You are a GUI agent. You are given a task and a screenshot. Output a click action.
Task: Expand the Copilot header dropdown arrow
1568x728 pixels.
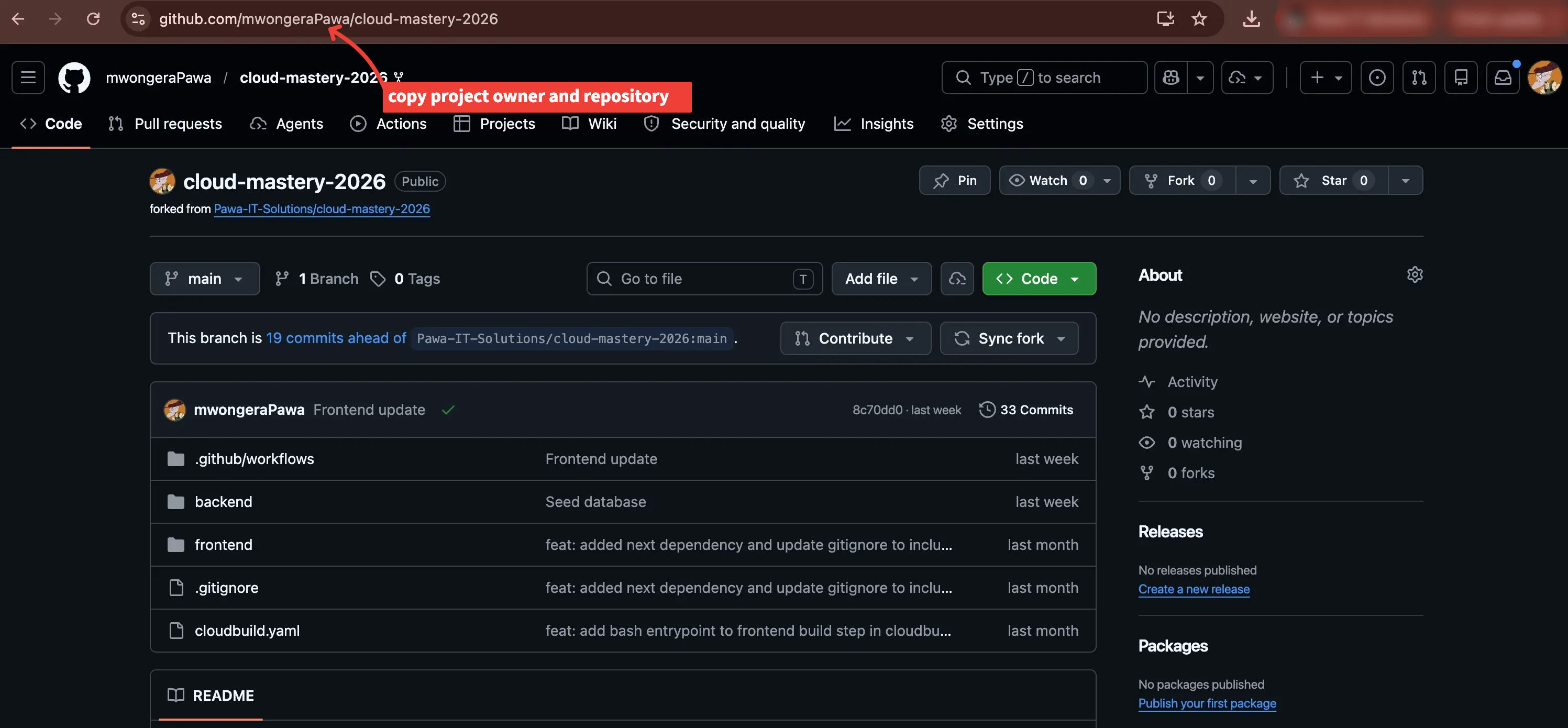1200,78
